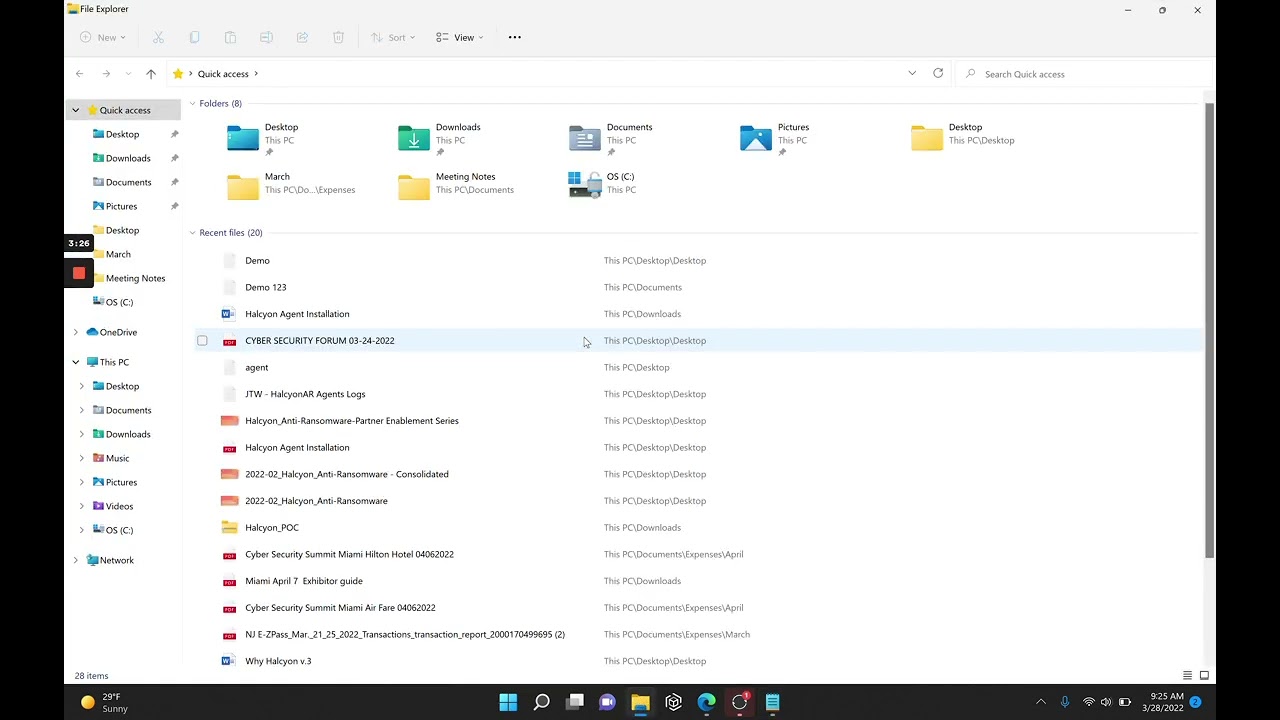Expand the Network tree node
This screenshot has height=720, width=1280.
(x=75, y=560)
